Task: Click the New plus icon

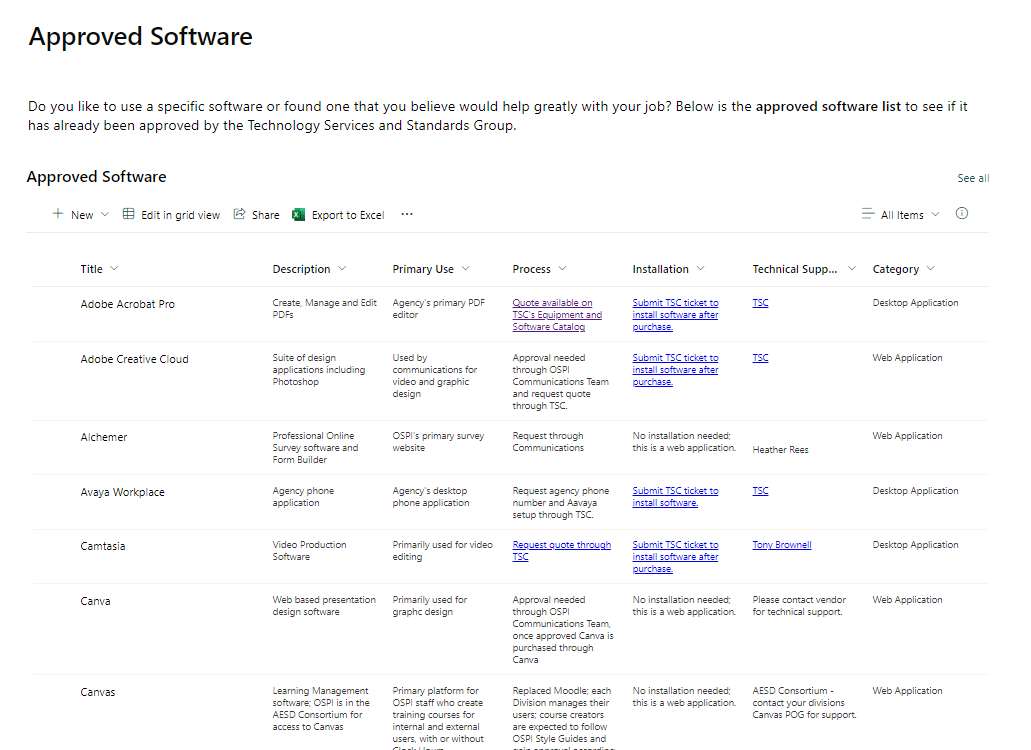Action: click(x=58, y=214)
